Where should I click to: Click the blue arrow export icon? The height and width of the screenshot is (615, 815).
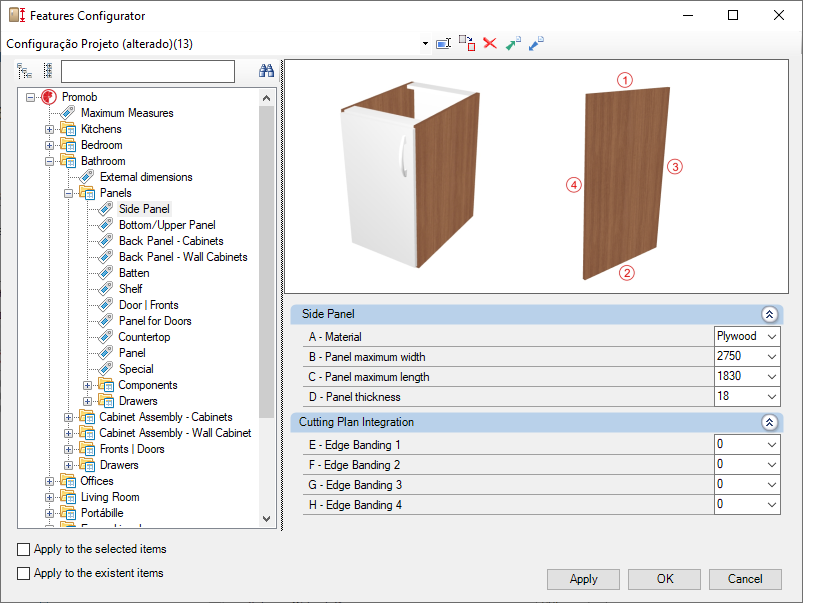click(536, 44)
